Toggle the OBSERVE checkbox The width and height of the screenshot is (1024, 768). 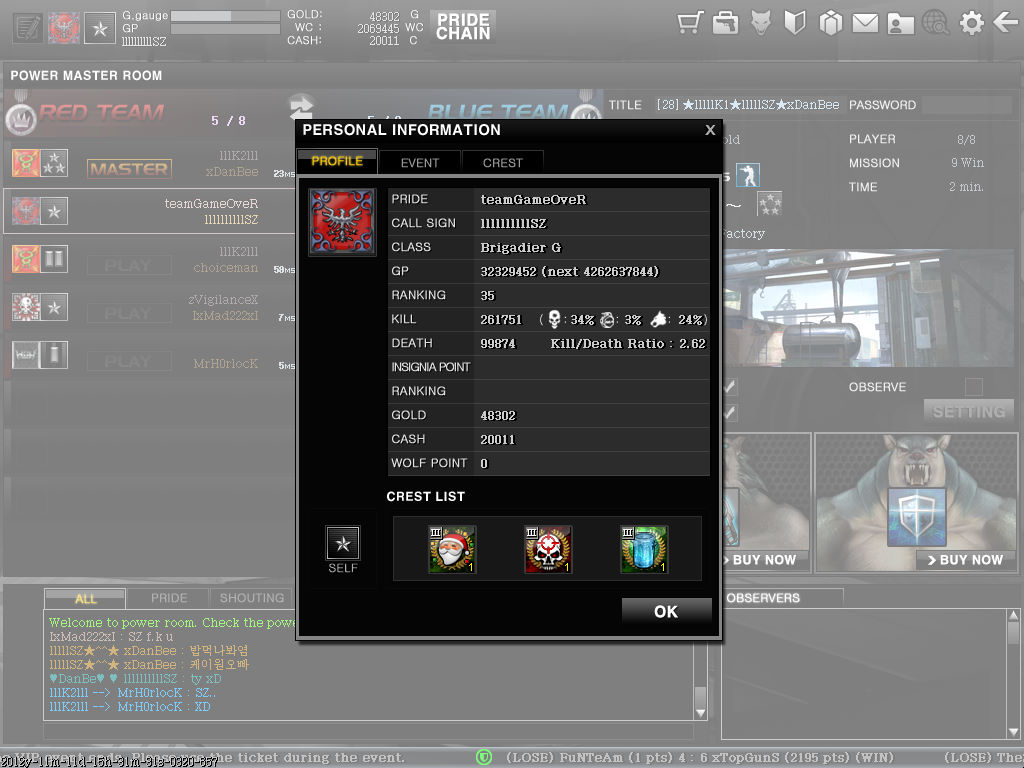coord(973,387)
